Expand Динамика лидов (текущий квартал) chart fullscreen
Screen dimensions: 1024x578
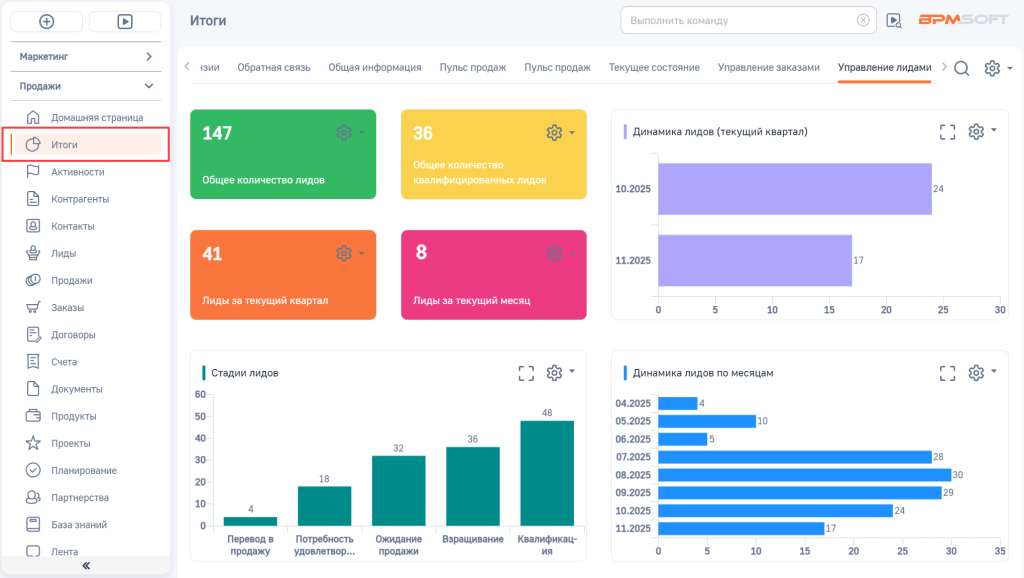pos(948,132)
